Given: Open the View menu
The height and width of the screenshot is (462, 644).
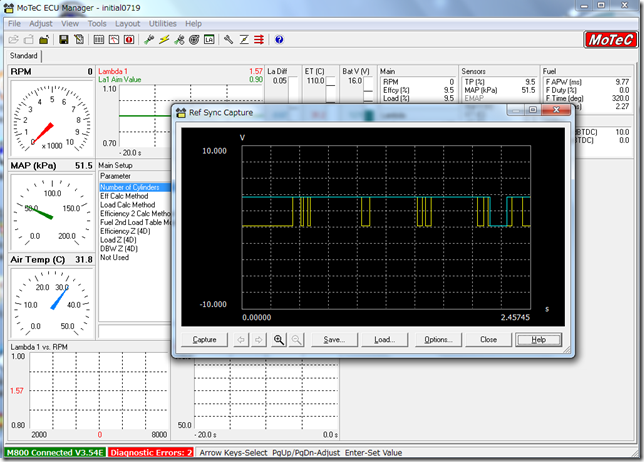Looking at the screenshot, I should (x=70, y=23).
